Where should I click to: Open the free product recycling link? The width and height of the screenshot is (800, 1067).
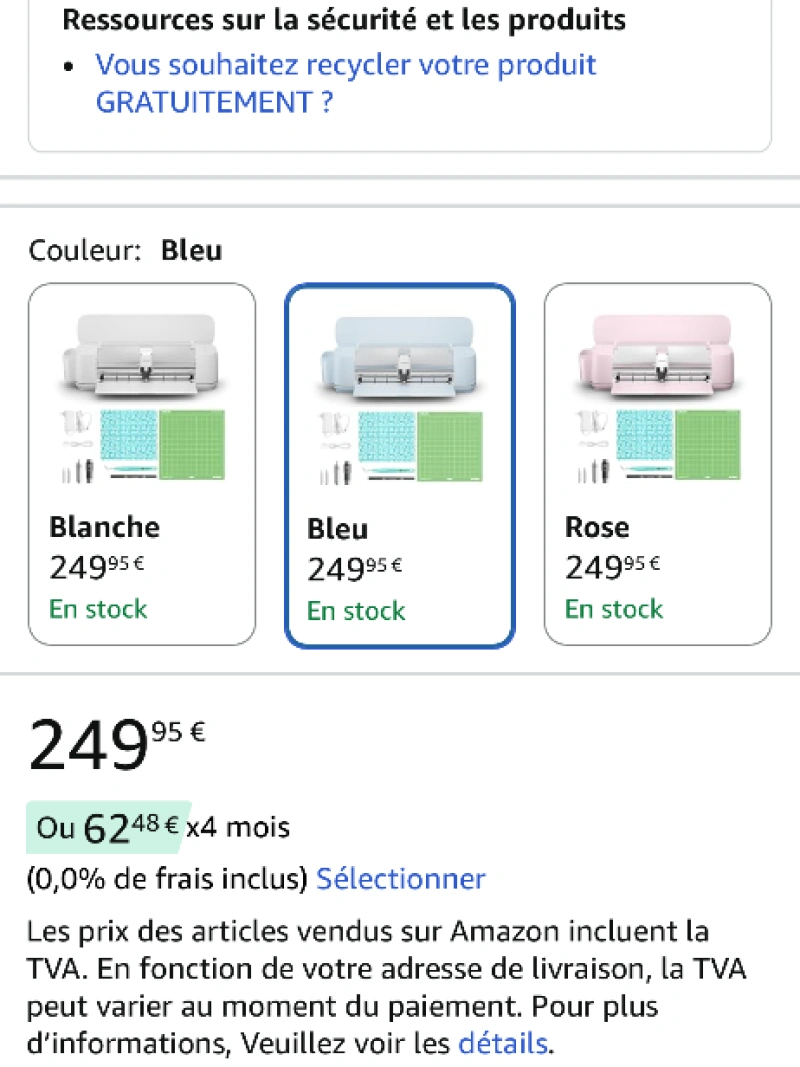tap(345, 83)
